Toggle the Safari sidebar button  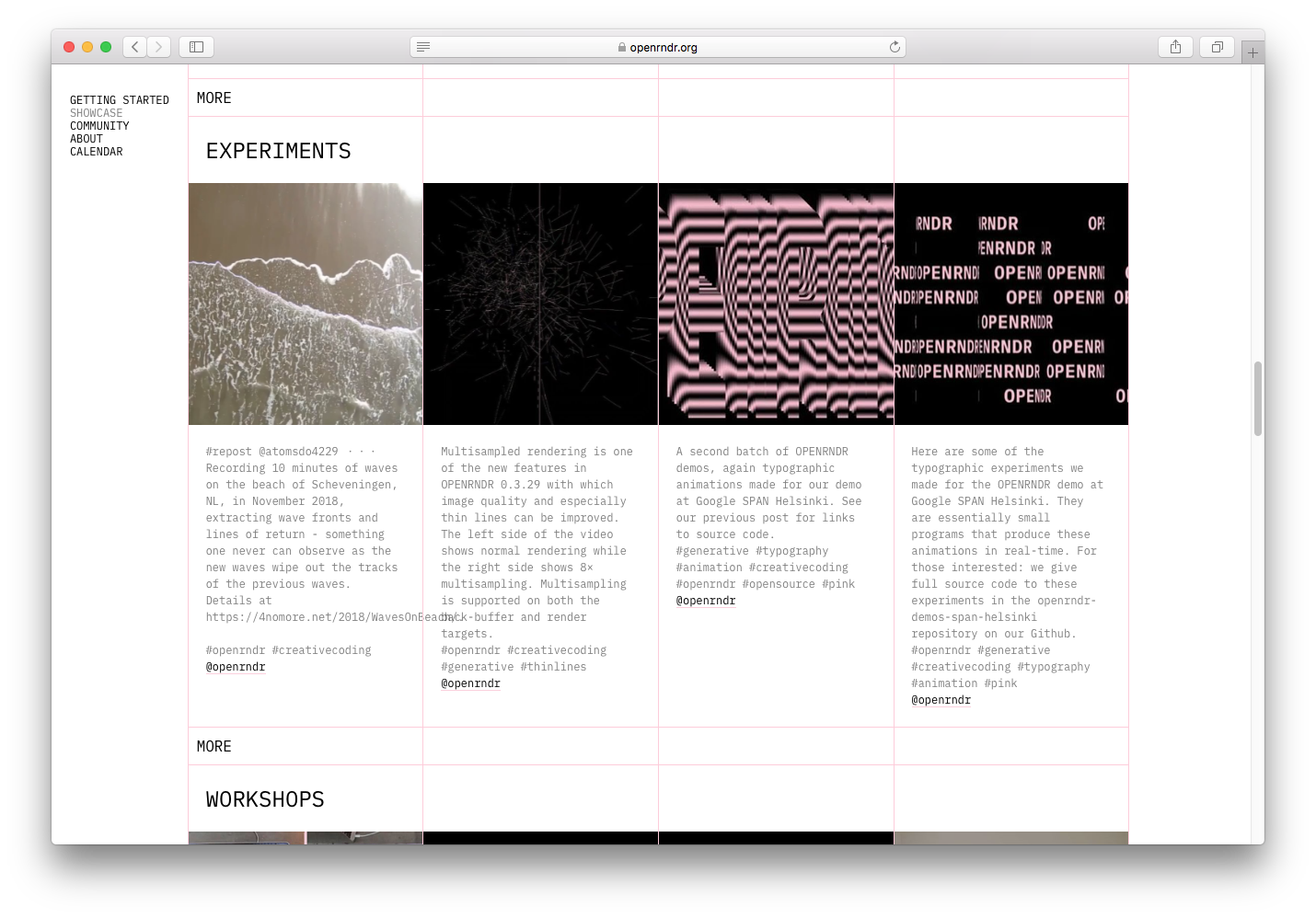[196, 47]
